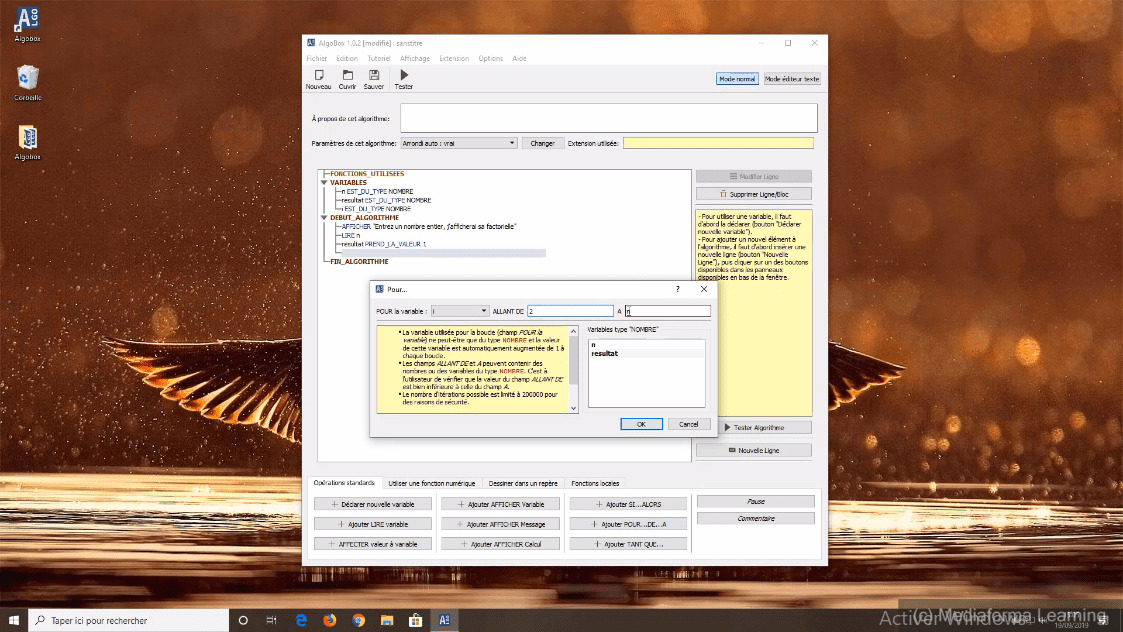Open Windows Start menu
The image size is (1123, 632).
(14, 620)
